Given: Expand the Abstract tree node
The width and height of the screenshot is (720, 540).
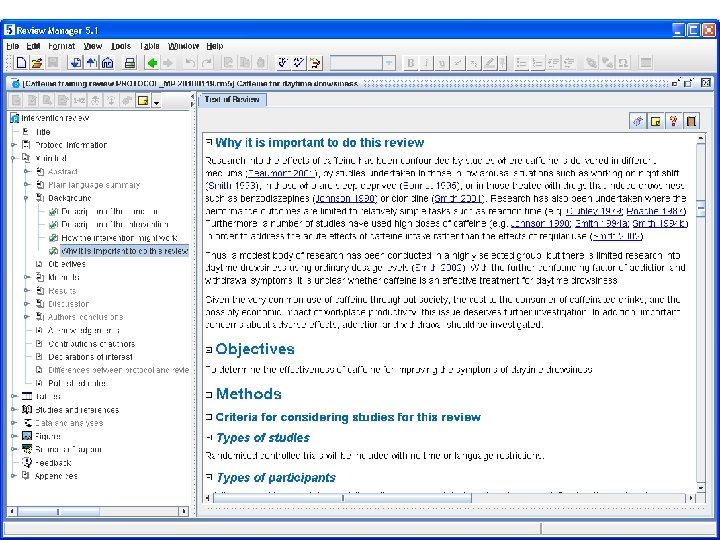Looking at the screenshot, I should pos(27,172).
